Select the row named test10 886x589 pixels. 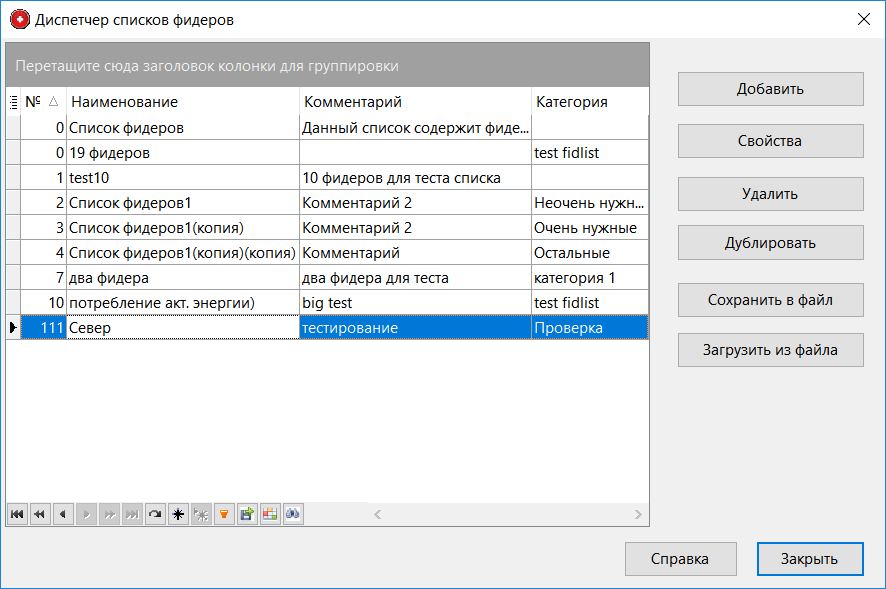(x=182, y=178)
